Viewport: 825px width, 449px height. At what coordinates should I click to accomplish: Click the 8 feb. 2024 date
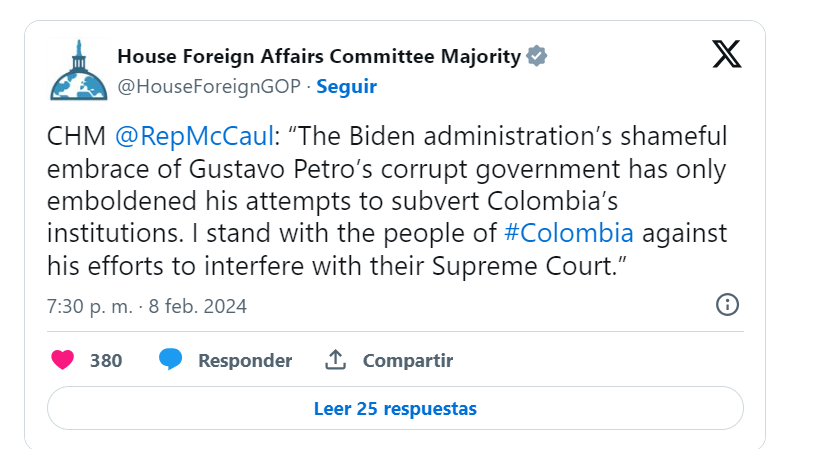[x=197, y=306]
